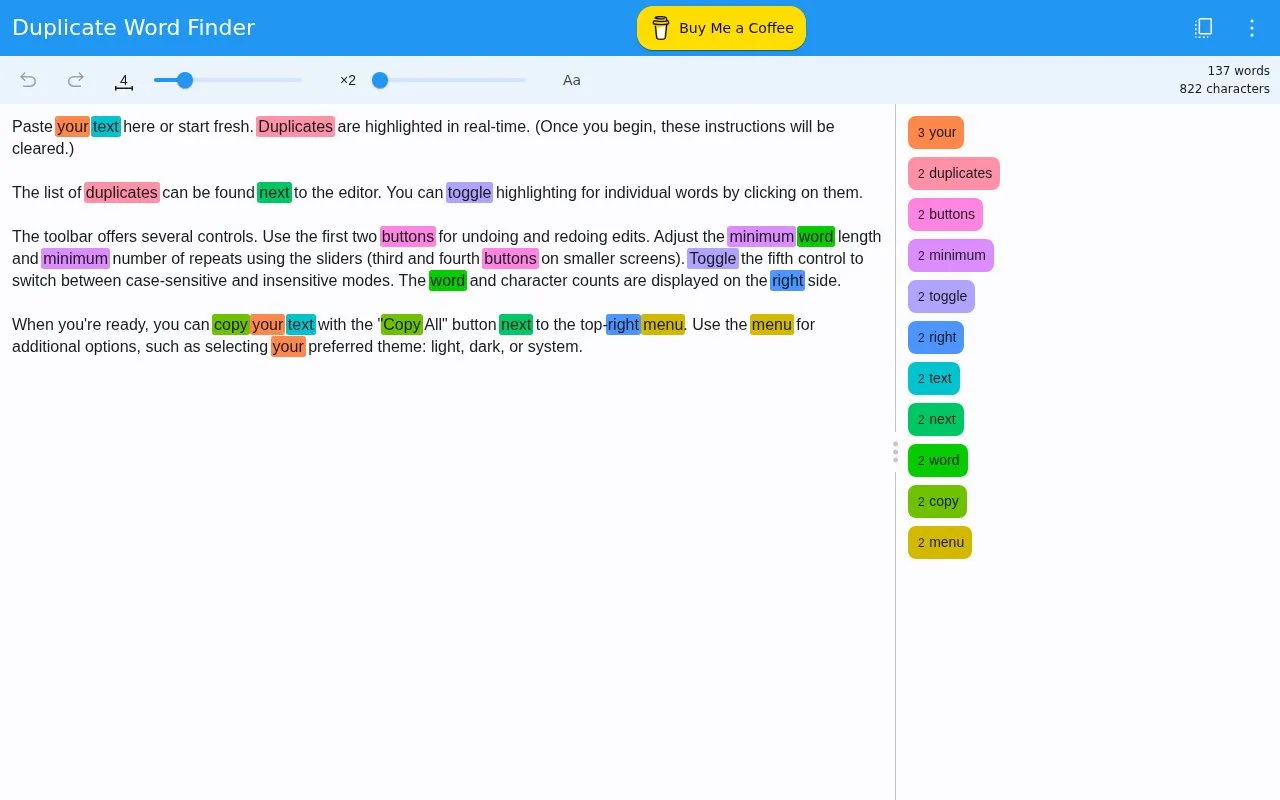Click the "×2" repeats value label

[348, 80]
